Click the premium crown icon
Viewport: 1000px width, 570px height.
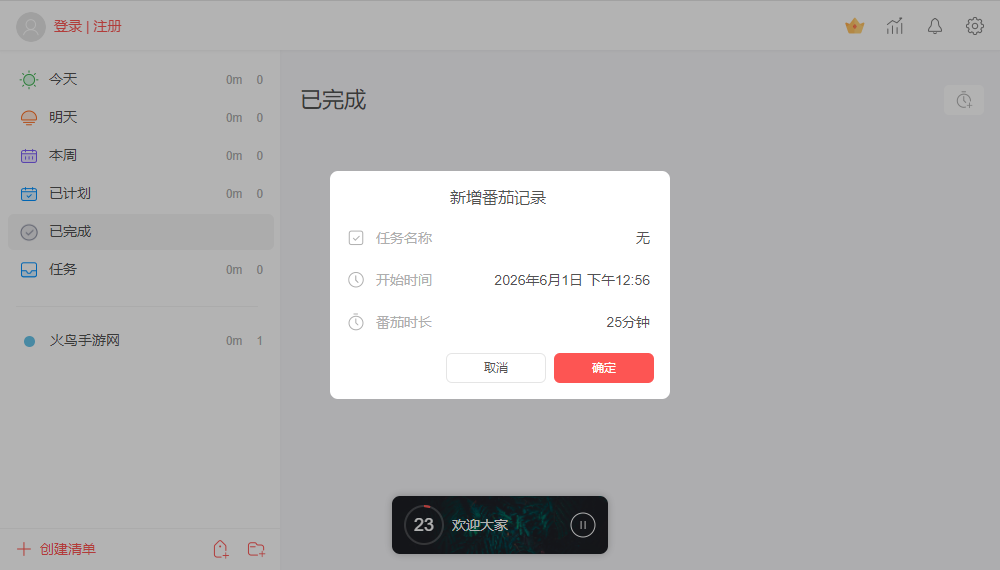(x=855, y=26)
